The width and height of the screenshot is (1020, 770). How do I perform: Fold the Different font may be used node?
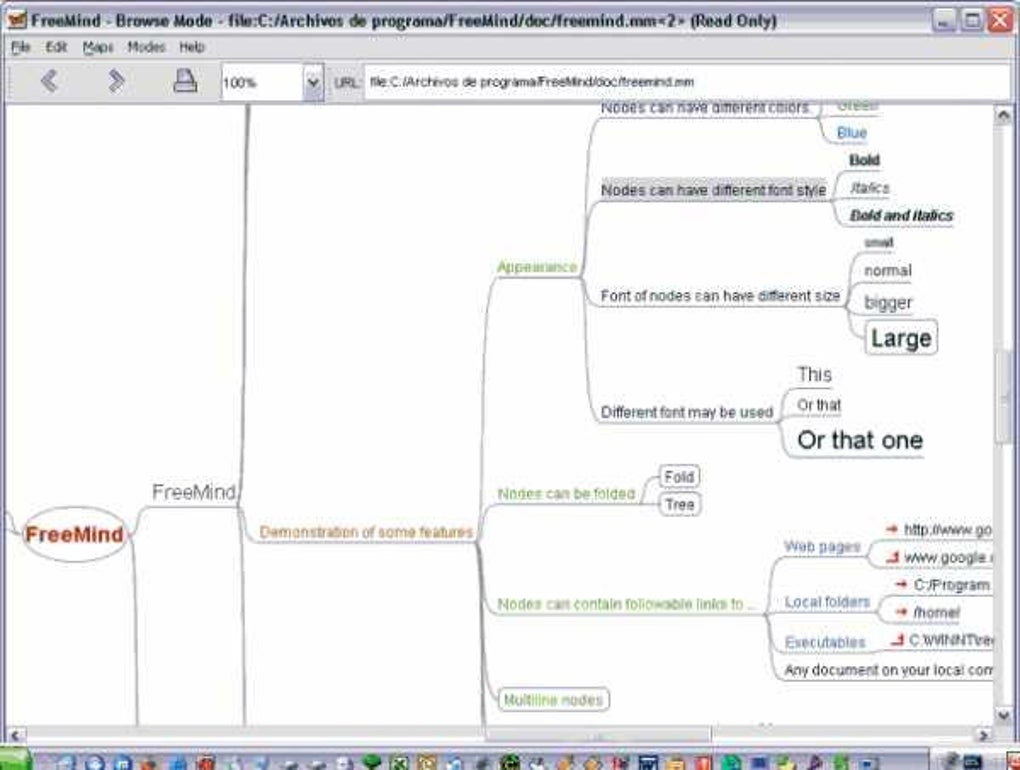[687, 412]
